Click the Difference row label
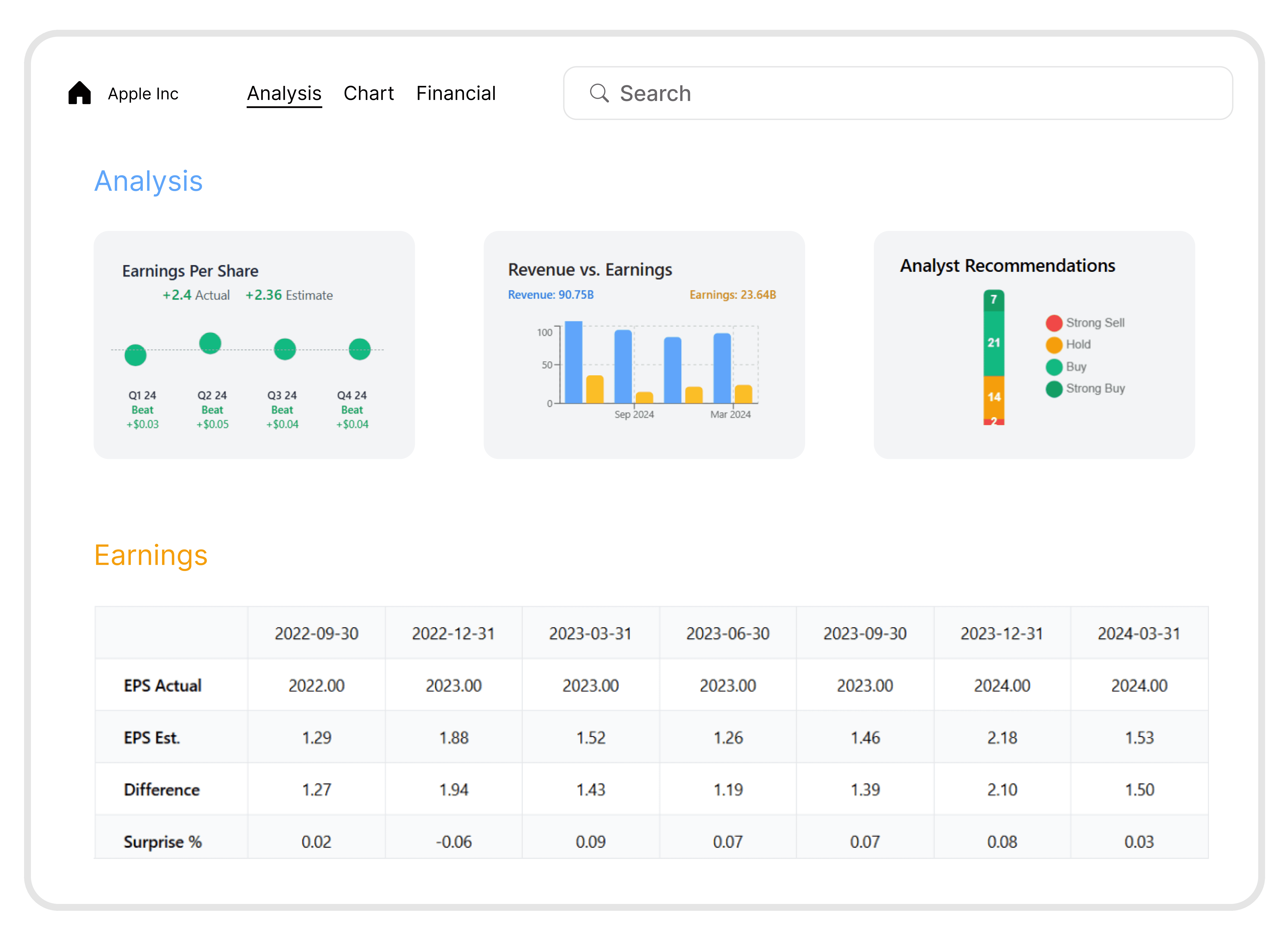The width and height of the screenshot is (1288, 947). click(162, 790)
